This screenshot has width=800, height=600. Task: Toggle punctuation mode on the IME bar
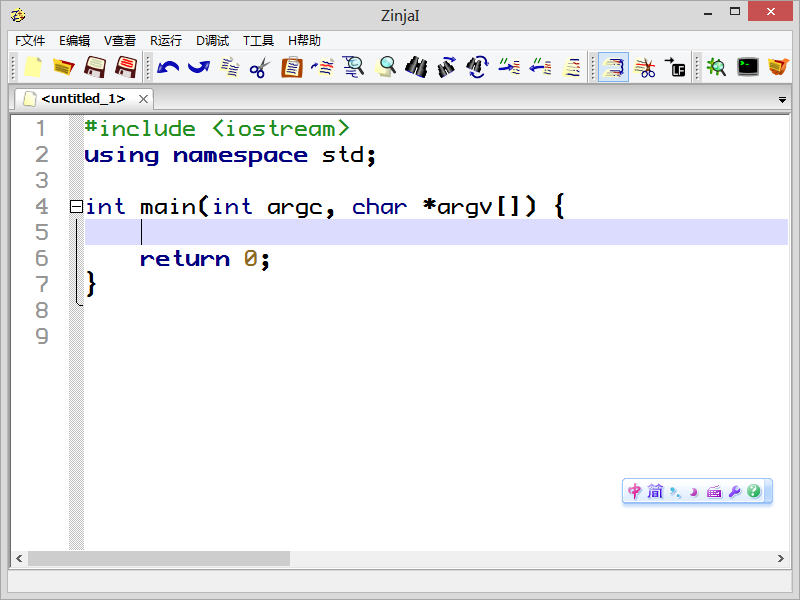675,492
